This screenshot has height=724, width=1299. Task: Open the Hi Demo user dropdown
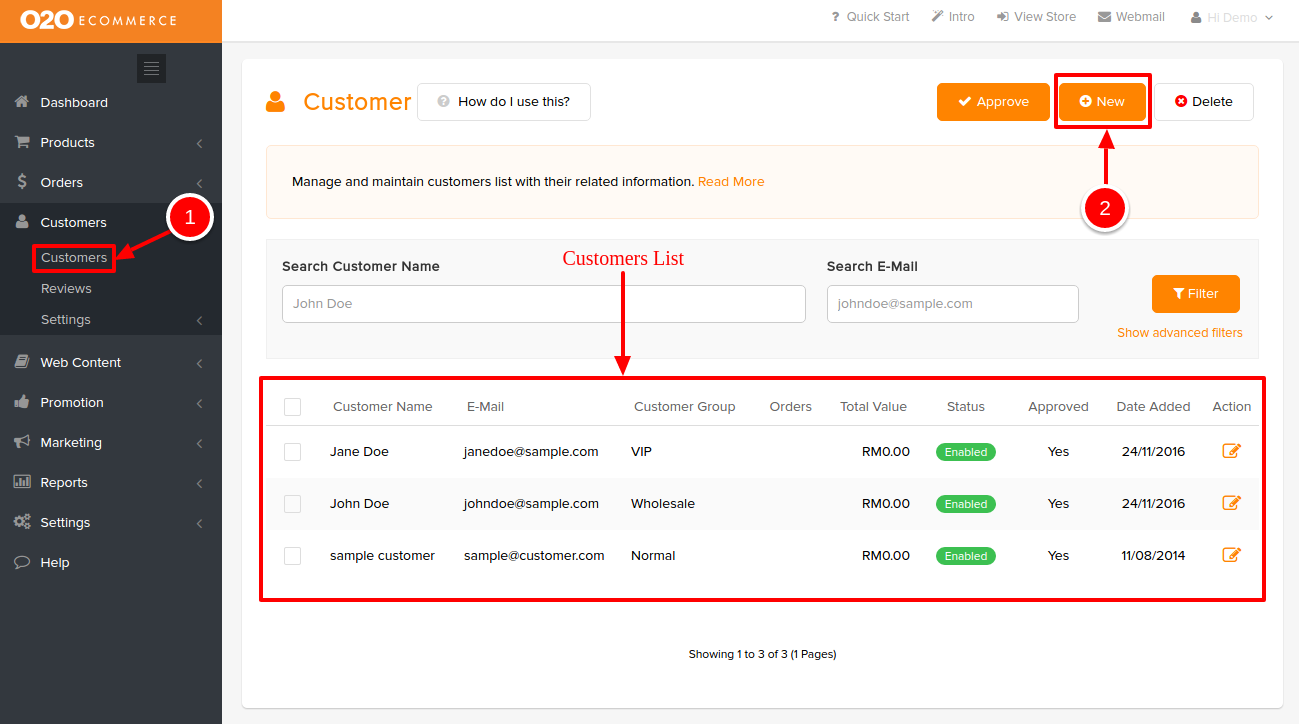tap(1232, 17)
